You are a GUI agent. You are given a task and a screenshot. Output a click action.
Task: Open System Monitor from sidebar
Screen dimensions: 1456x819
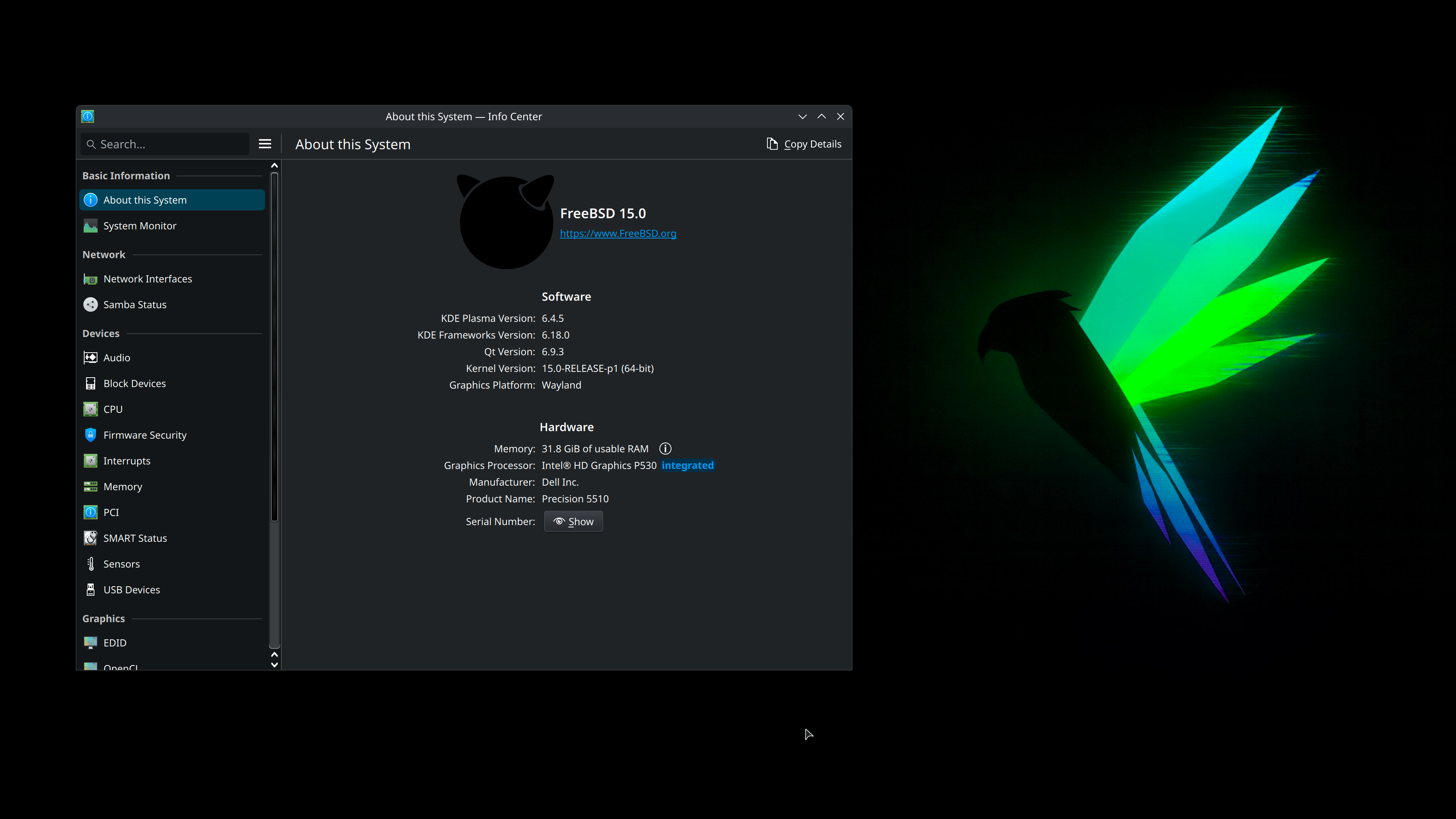(140, 226)
